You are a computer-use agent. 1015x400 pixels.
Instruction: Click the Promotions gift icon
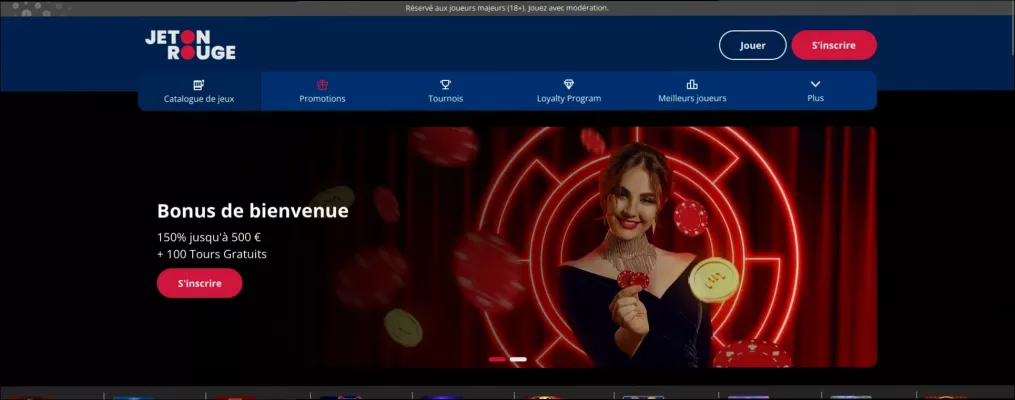pos(322,85)
